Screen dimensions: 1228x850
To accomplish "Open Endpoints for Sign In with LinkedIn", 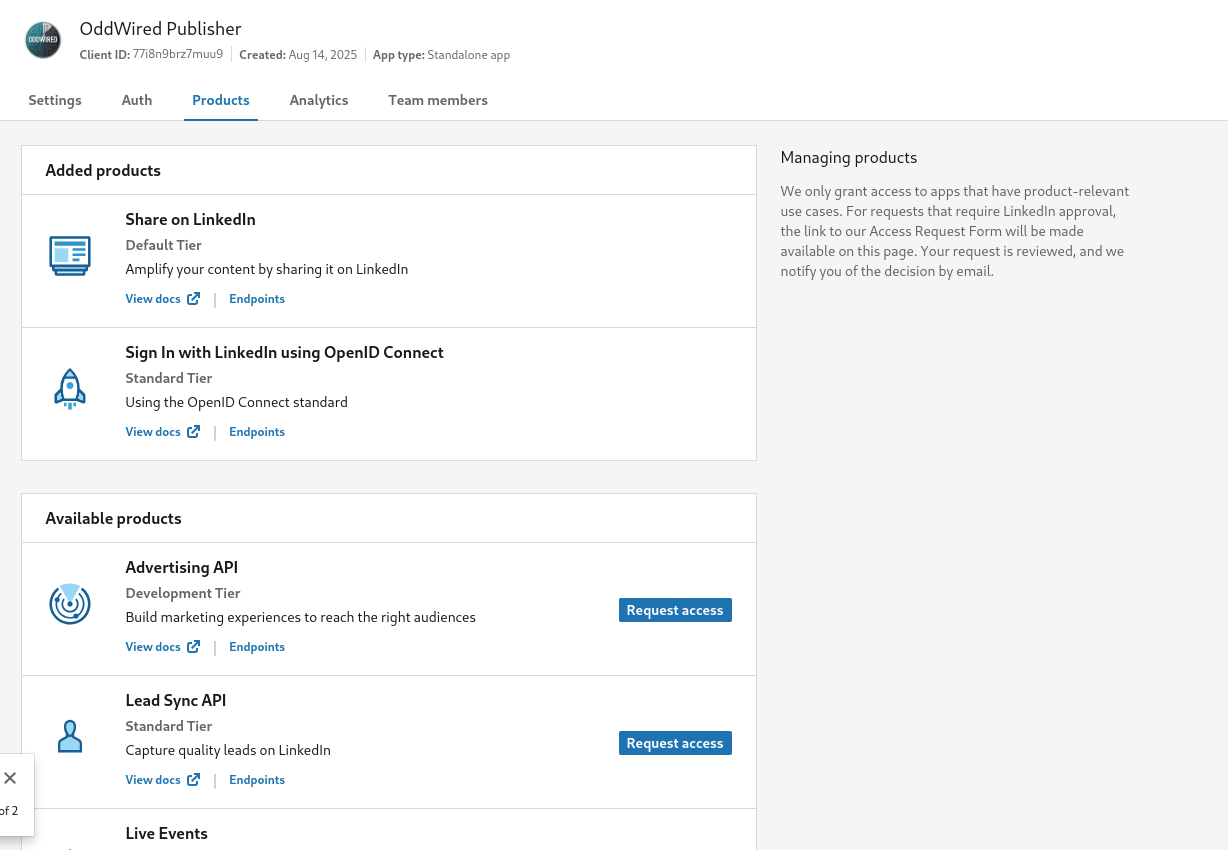I will point(257,432).
